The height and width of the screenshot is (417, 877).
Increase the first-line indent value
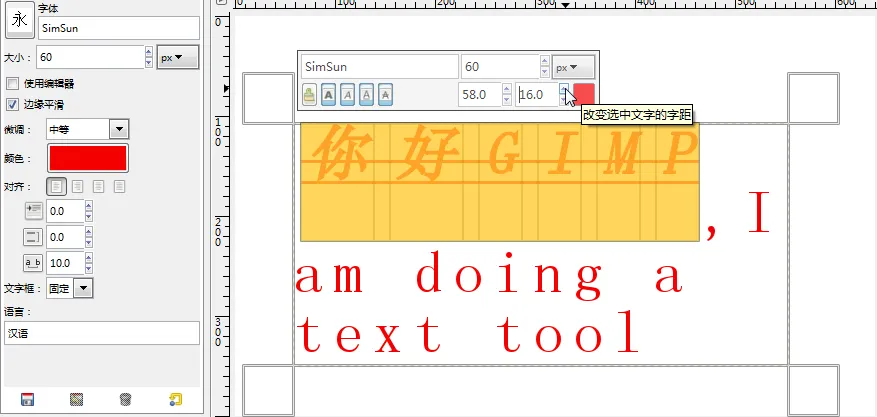[x=88, y=206]
